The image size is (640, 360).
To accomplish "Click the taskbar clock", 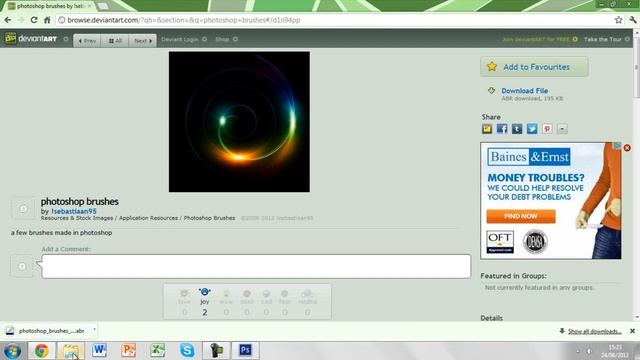I will pyautogui.click(x=614, y=351).
